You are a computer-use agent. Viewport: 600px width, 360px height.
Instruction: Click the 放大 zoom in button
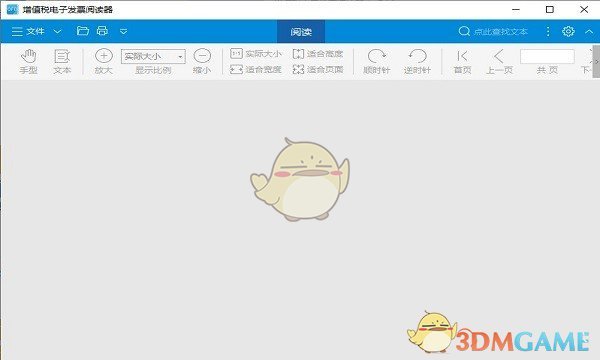point(103,61)
